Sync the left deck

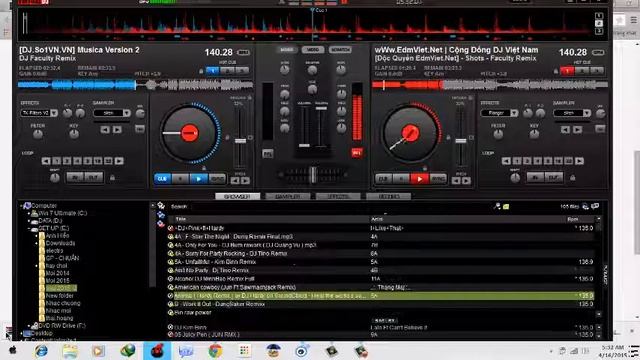217,179
